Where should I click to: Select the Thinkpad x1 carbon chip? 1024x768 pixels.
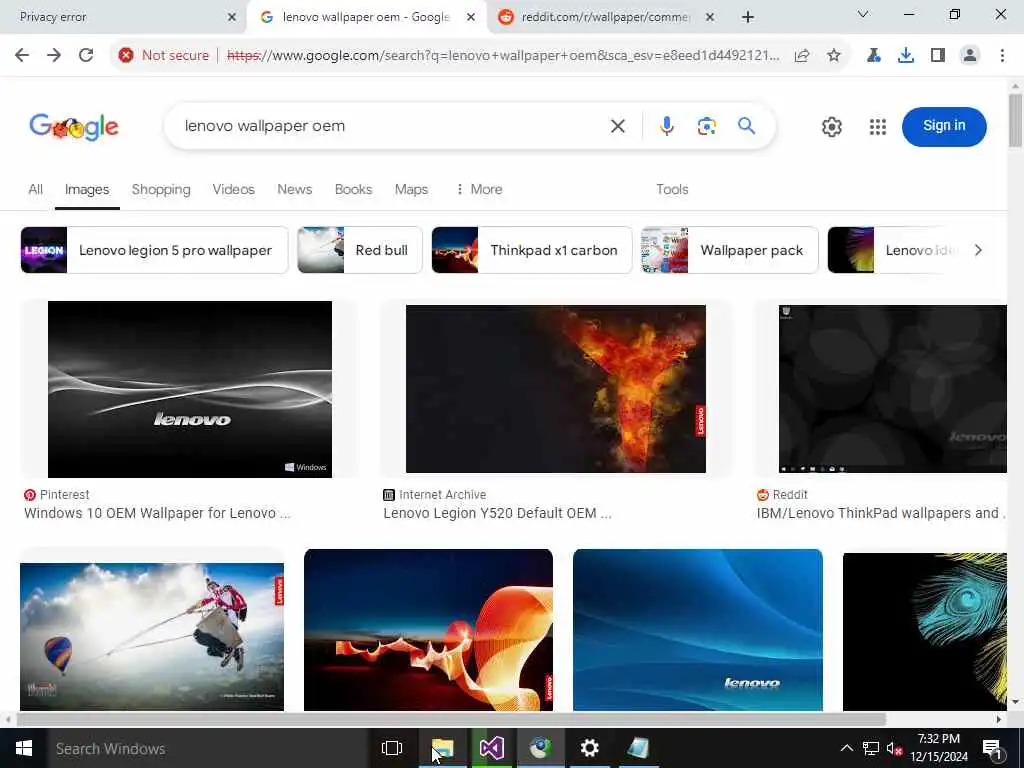pyautogui.click(x=532, y=250)
